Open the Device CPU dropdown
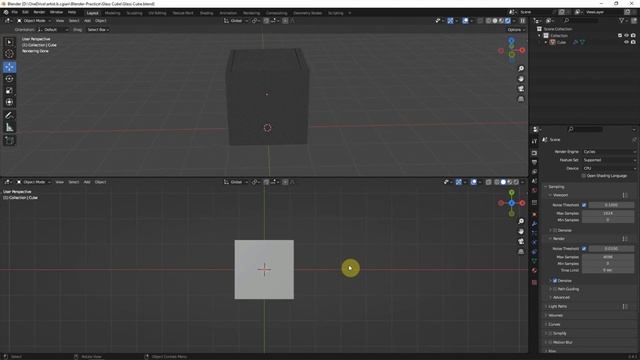Image resolution: width=640 pixels, height=360 pixels. point(609,168)
